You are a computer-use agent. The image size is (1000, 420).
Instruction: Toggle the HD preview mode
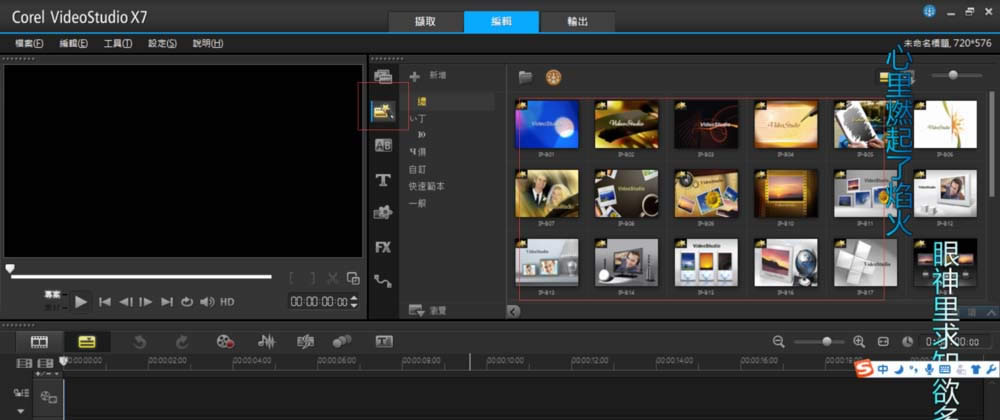(x=227, y=302)
